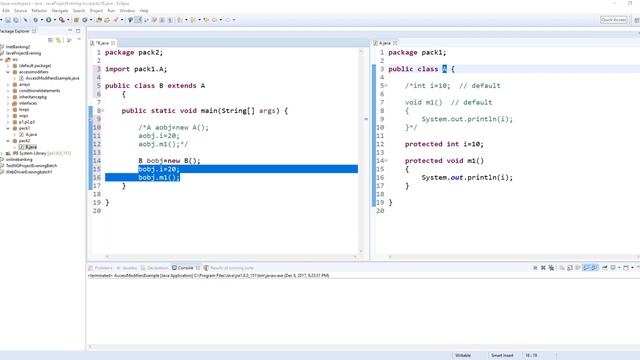Click the Last Edit Location toolbar icon
The height and width of the screenshot is (360, 640).
click(206, 20)
